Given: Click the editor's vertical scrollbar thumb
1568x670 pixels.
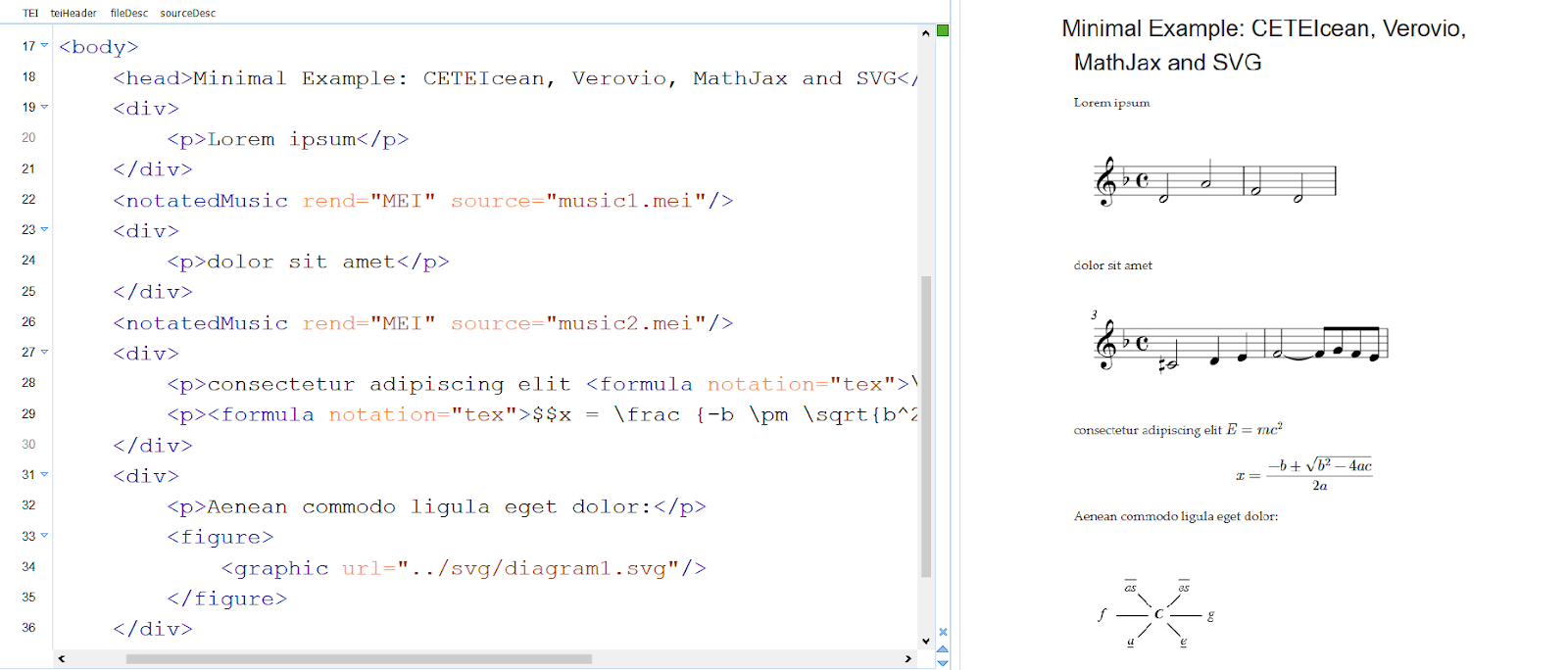Looking at the screenshot, I should coord(926,426).
